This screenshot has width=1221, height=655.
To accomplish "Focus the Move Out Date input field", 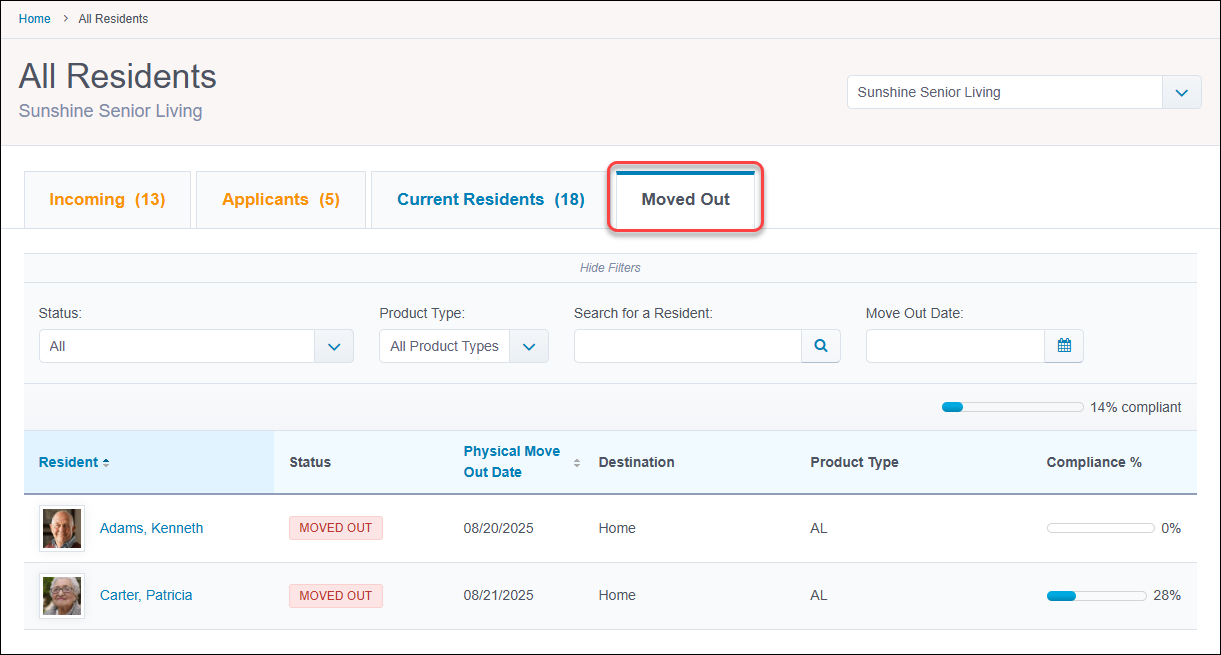I will [955, 346].
